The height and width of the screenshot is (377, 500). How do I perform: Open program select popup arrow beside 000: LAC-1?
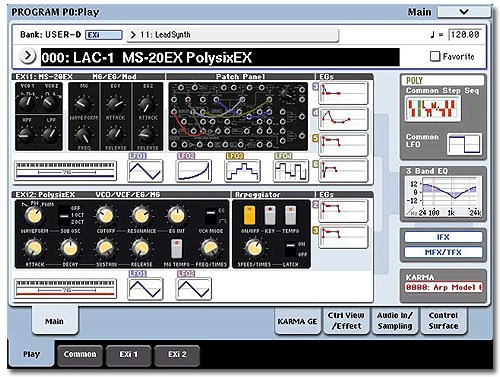tap(28, 56)
